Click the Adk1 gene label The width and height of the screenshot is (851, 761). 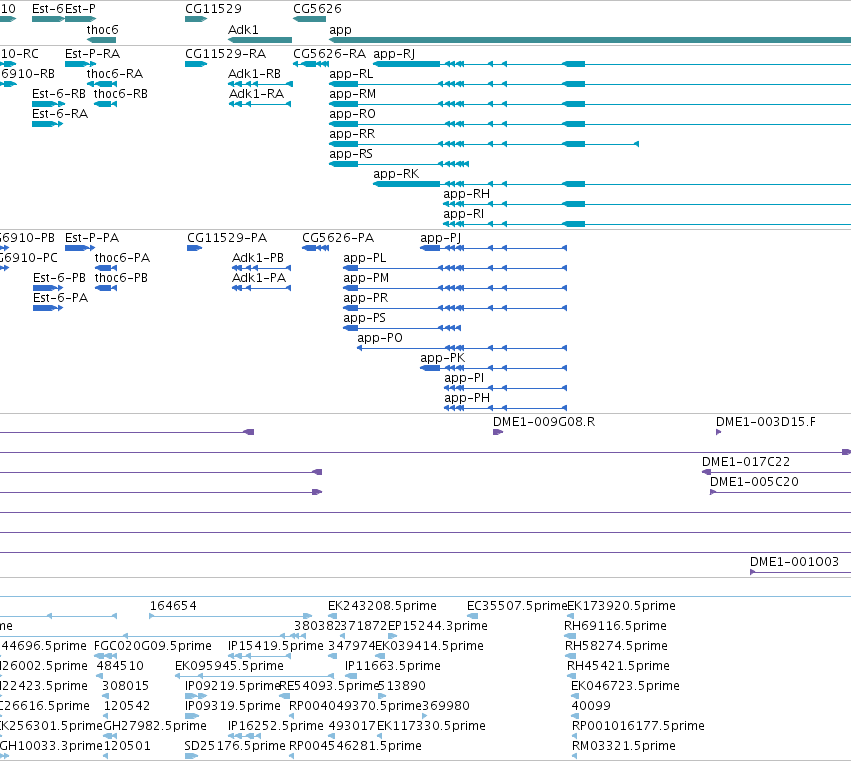coord(243,29)
